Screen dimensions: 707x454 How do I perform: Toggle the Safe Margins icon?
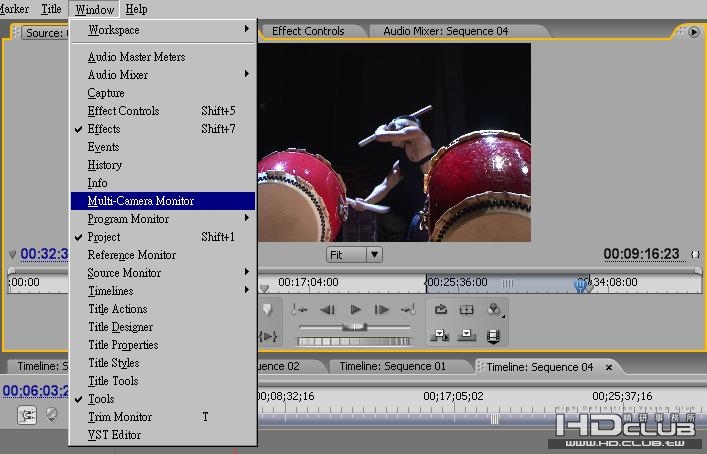466,309
